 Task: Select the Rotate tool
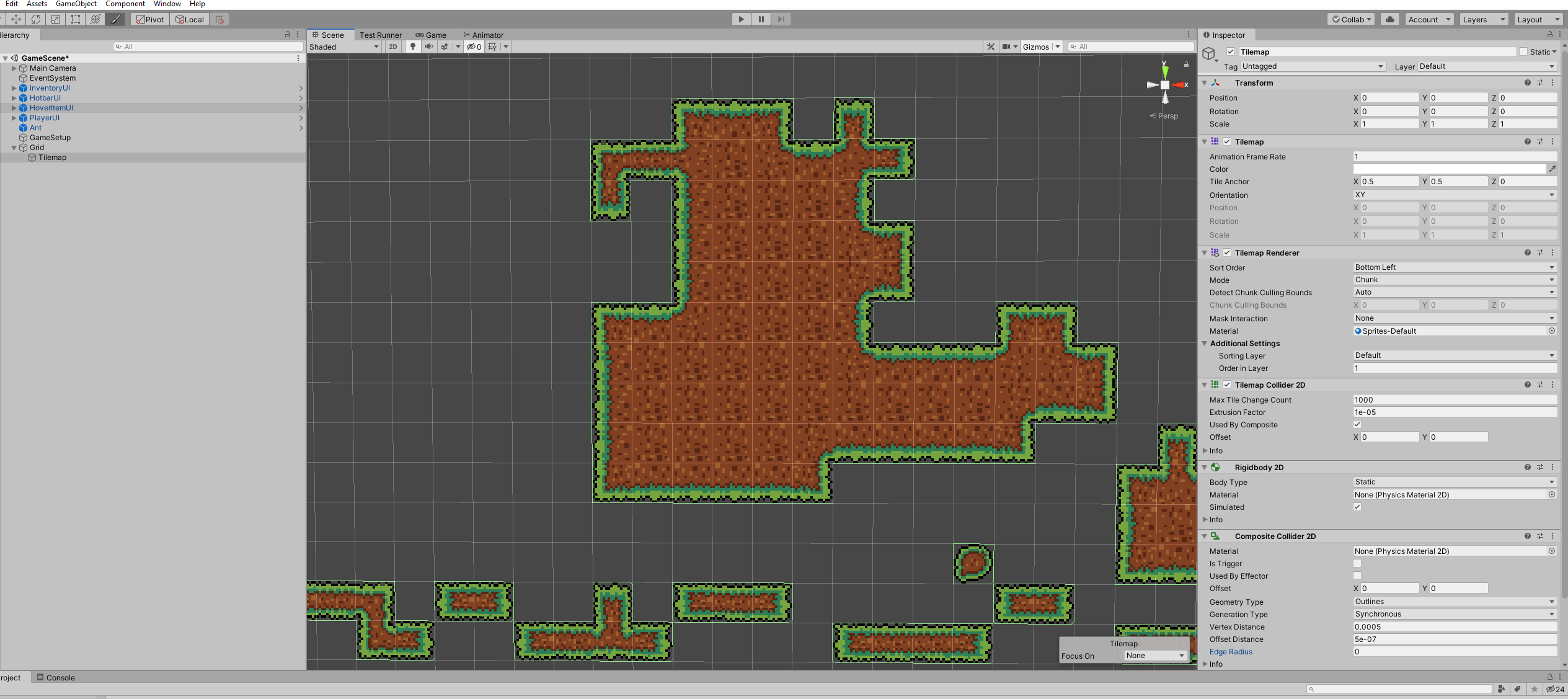(x=36, y=19)
